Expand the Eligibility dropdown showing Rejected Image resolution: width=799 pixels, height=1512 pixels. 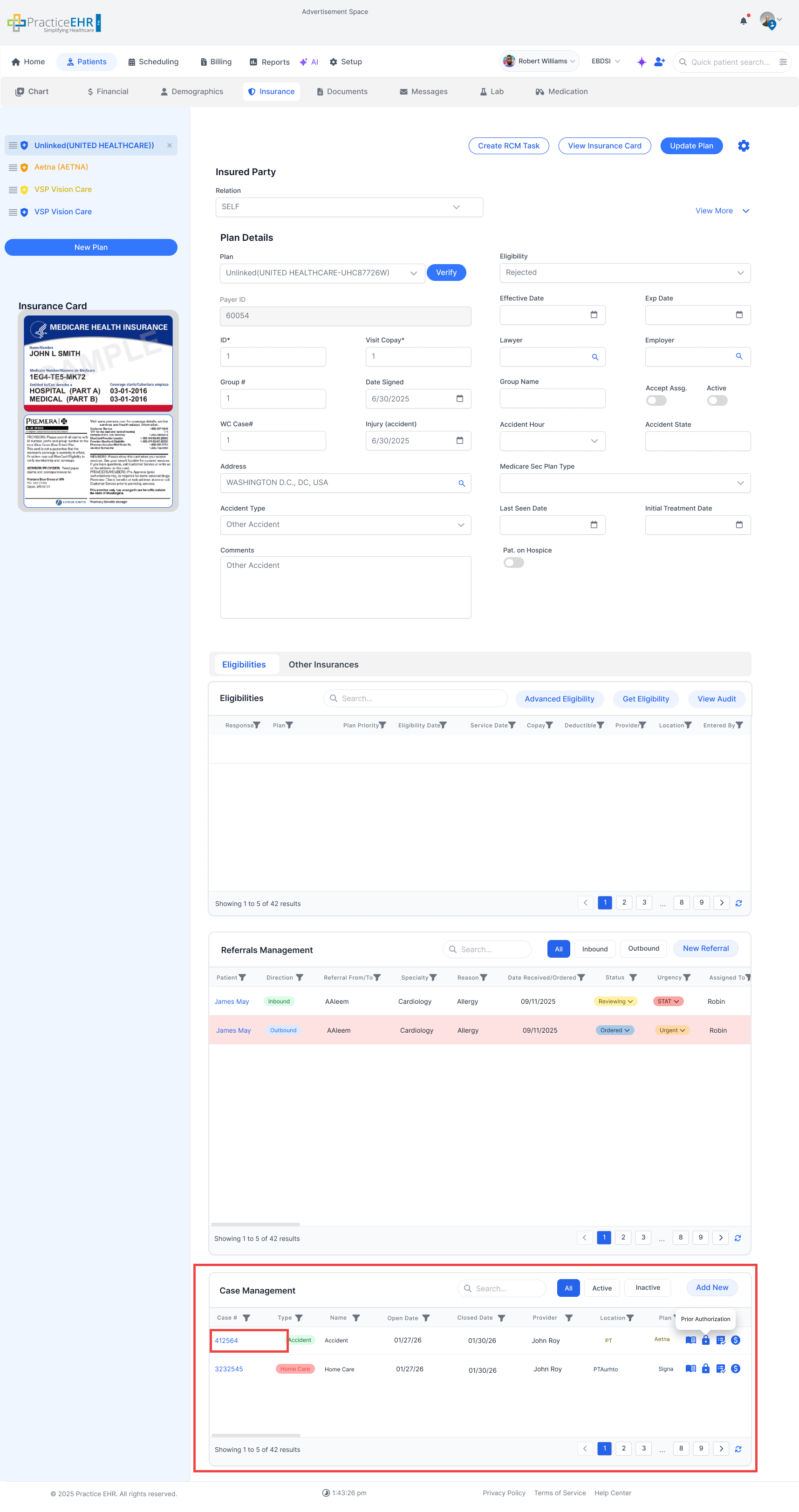pyautogui.click(x=624, y=272)
